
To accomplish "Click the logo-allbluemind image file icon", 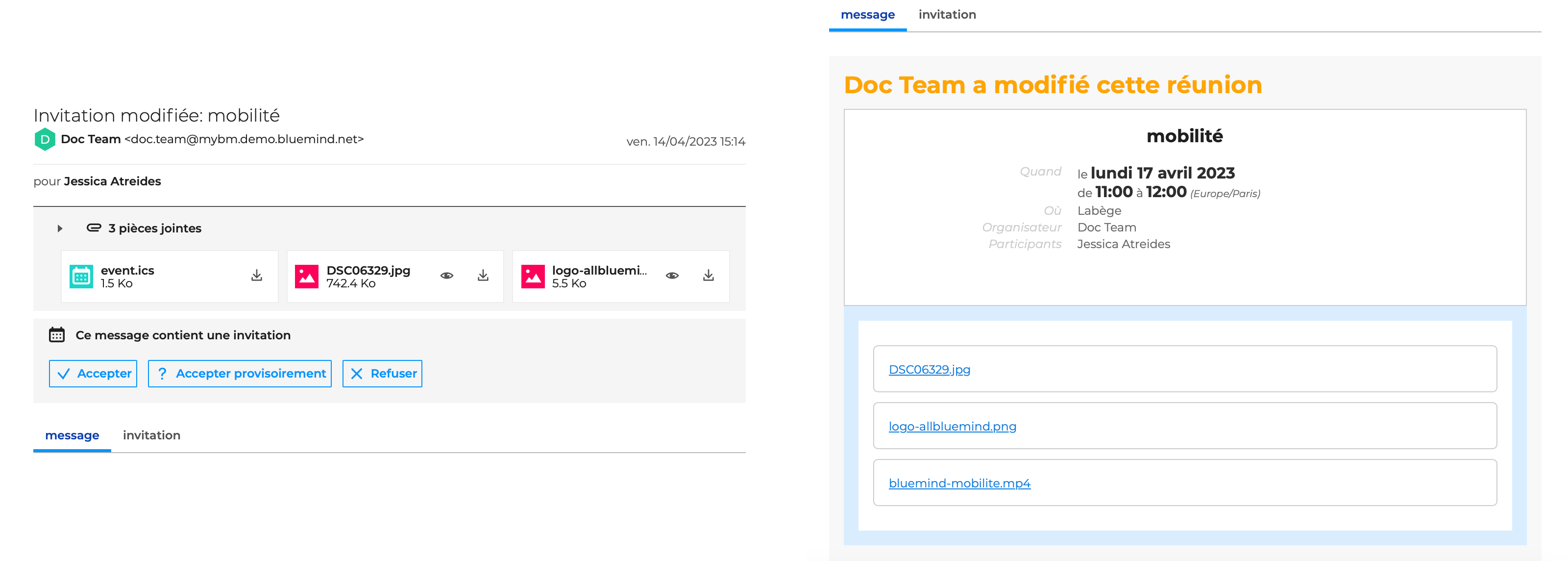I will [533, 277].
